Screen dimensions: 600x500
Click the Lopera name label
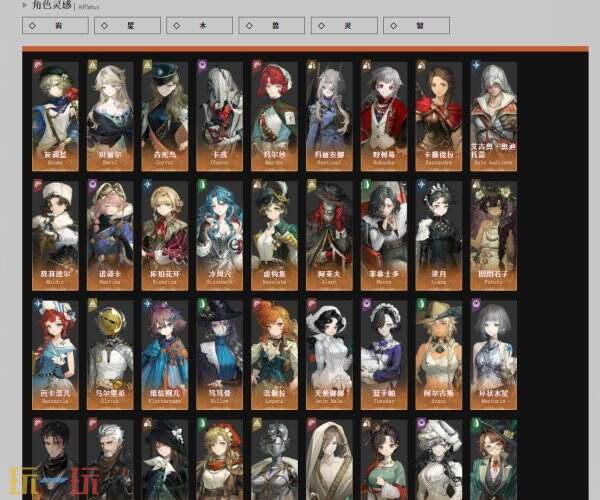[x=274, y=396]
